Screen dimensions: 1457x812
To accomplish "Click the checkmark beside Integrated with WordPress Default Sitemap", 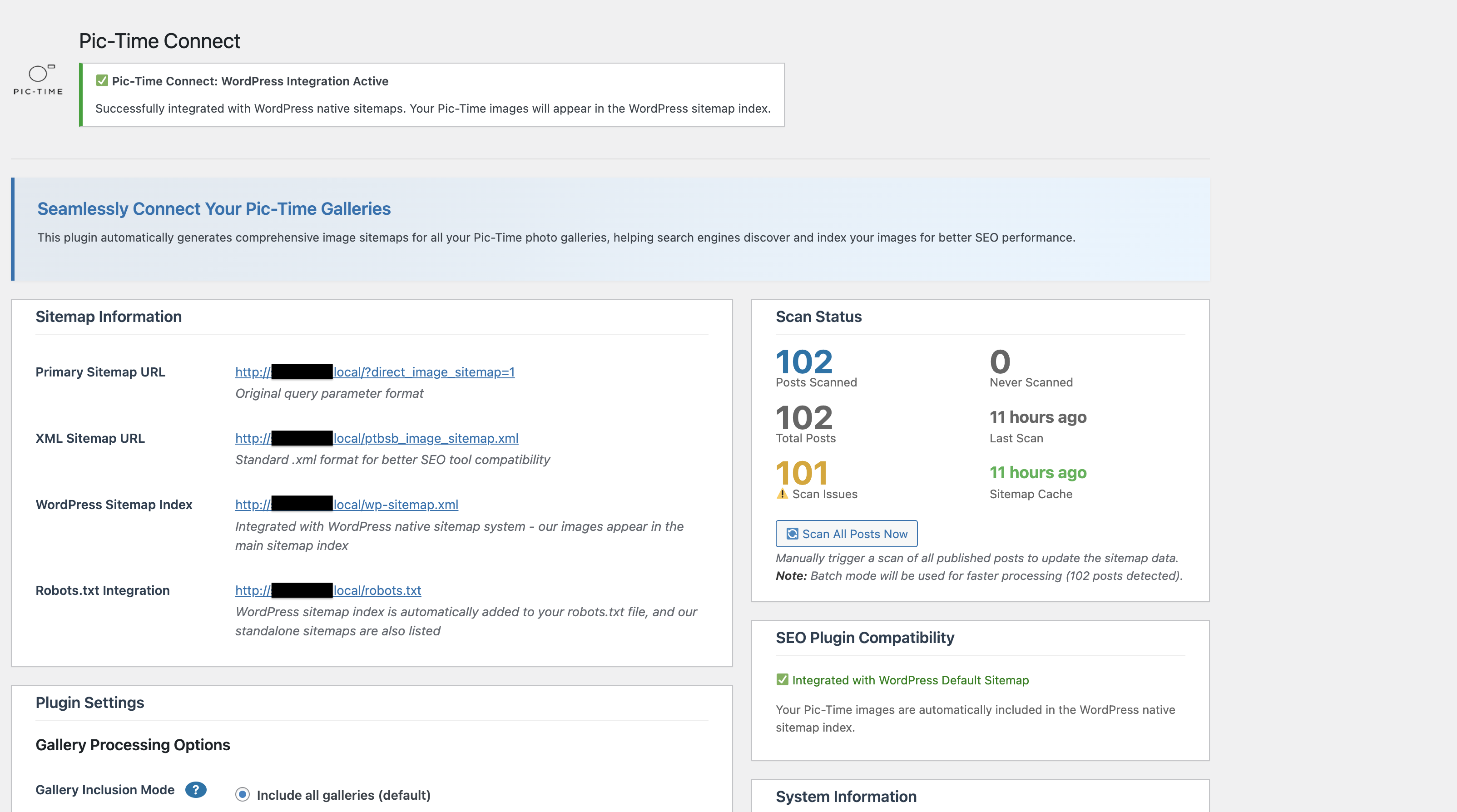I will pos(782,680).
